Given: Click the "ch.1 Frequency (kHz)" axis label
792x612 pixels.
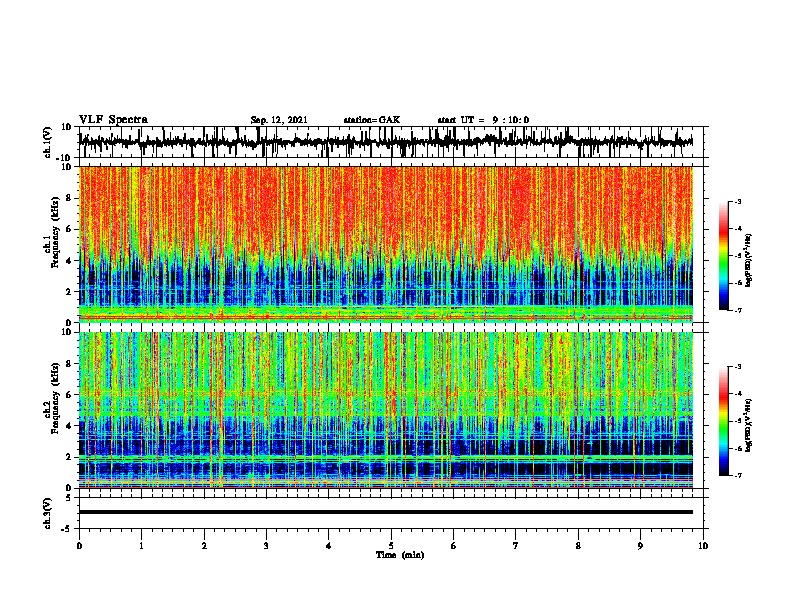Looking at the screenshot, I should pyautogui.click(x=51, y=233).
